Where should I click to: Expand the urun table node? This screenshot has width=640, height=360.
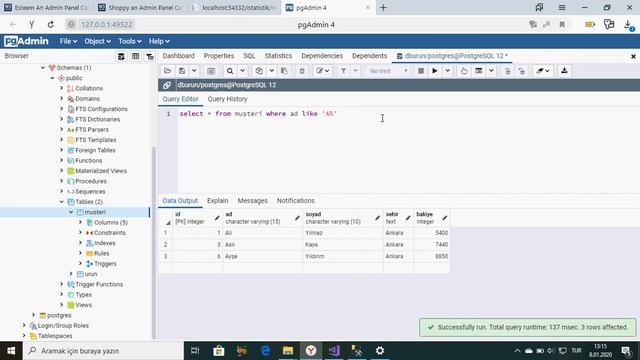coord(71,274)
